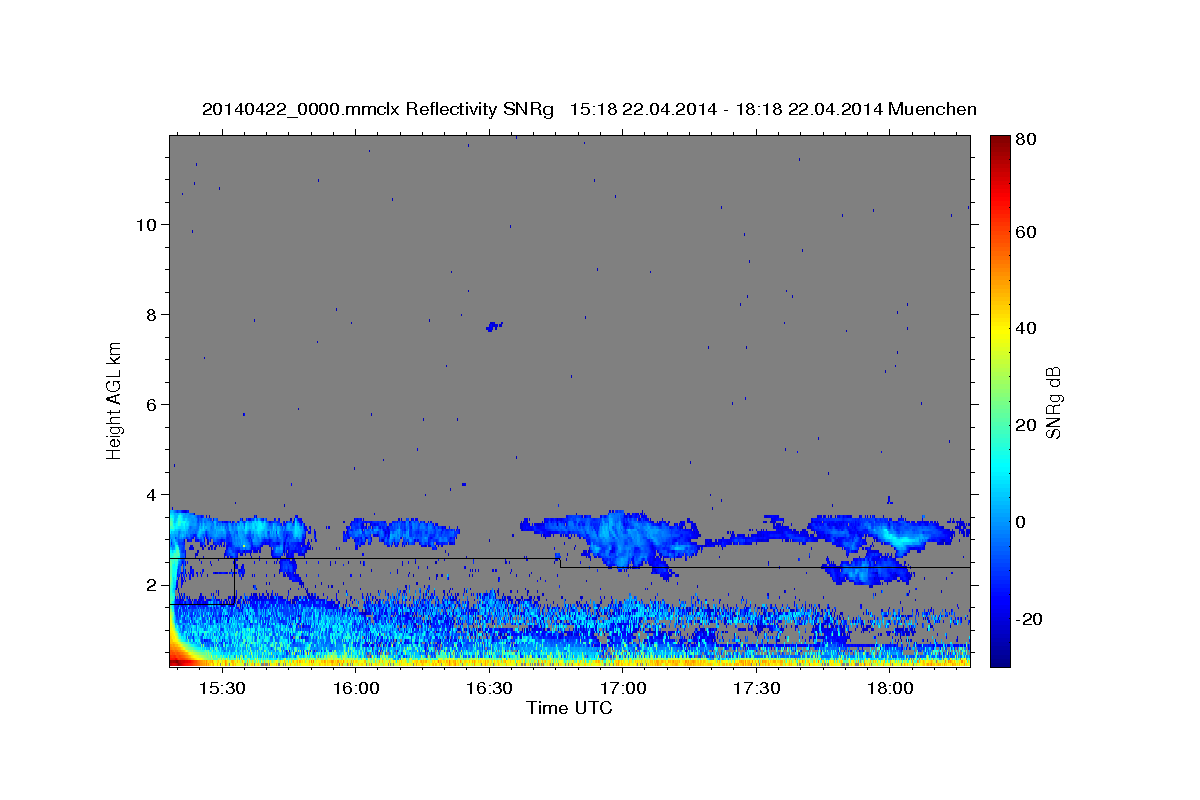Click the colorbar value 20
Image resolution: width=1200 pixels, height=800 pixels.
click(x=1025, y=425)
